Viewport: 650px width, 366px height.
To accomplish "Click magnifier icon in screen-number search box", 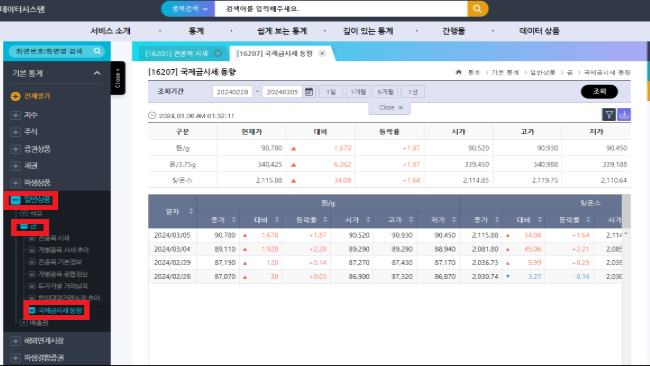I will click(x=97, y=51).
